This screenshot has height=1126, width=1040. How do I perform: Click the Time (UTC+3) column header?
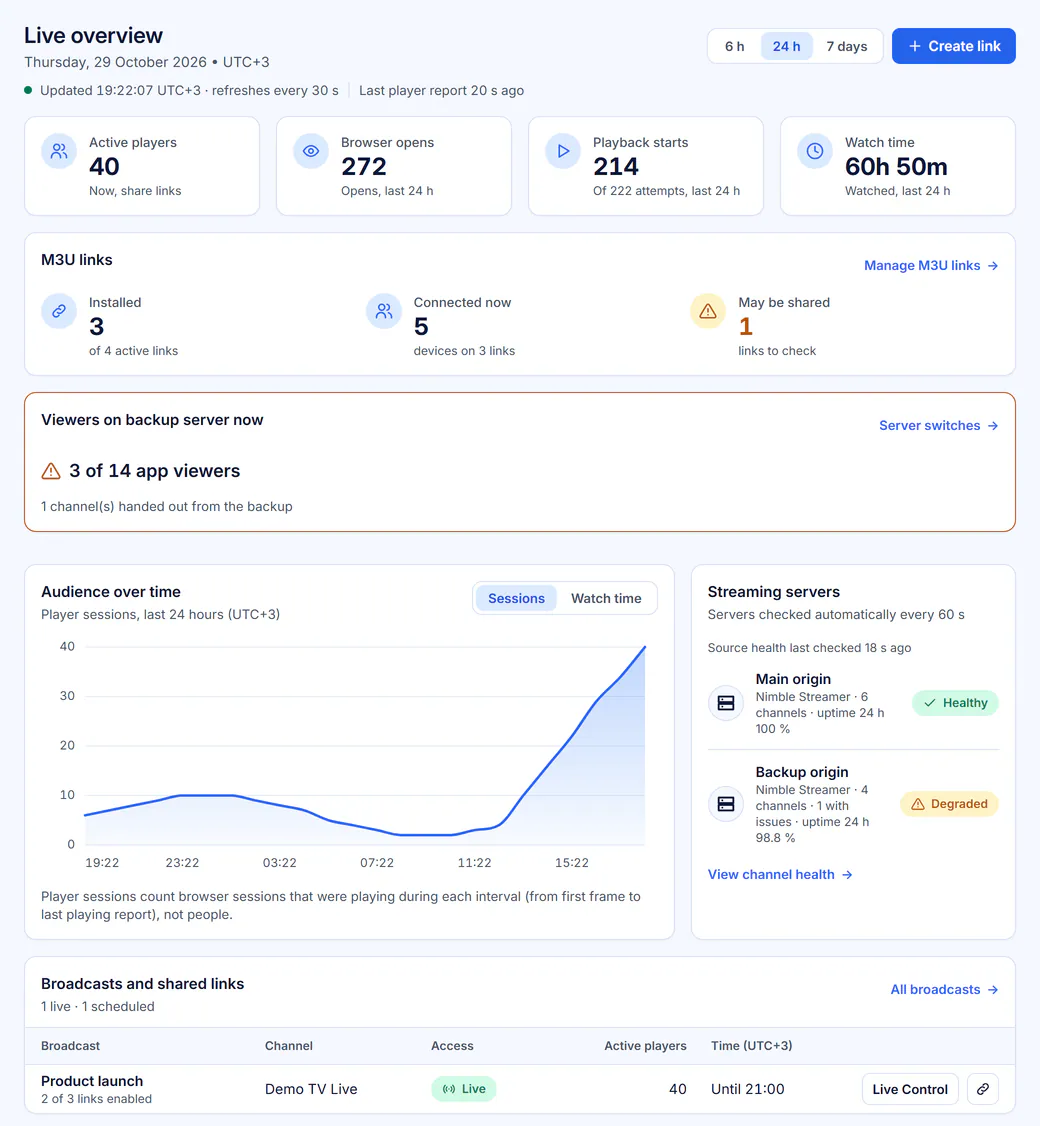751,1046
